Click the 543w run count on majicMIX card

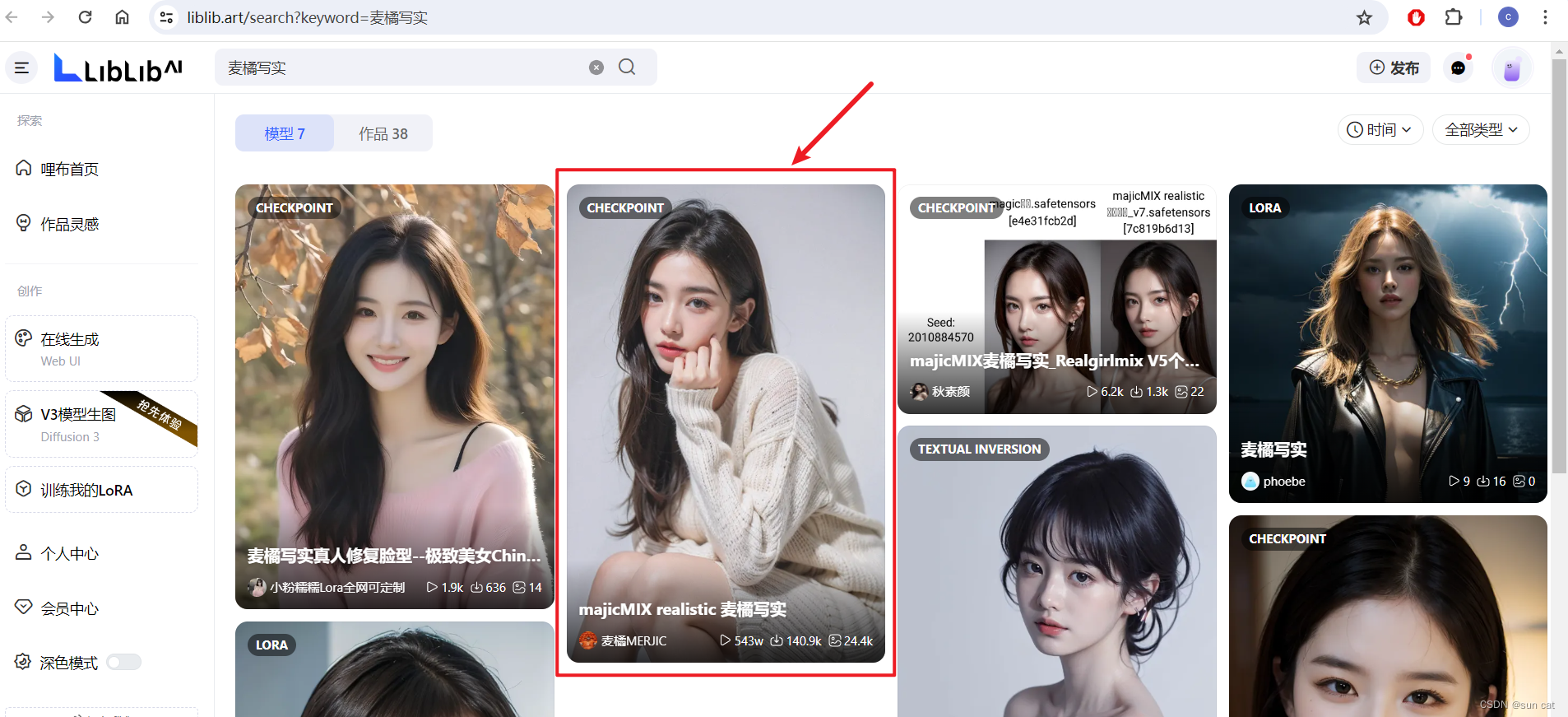click(741, 640)
